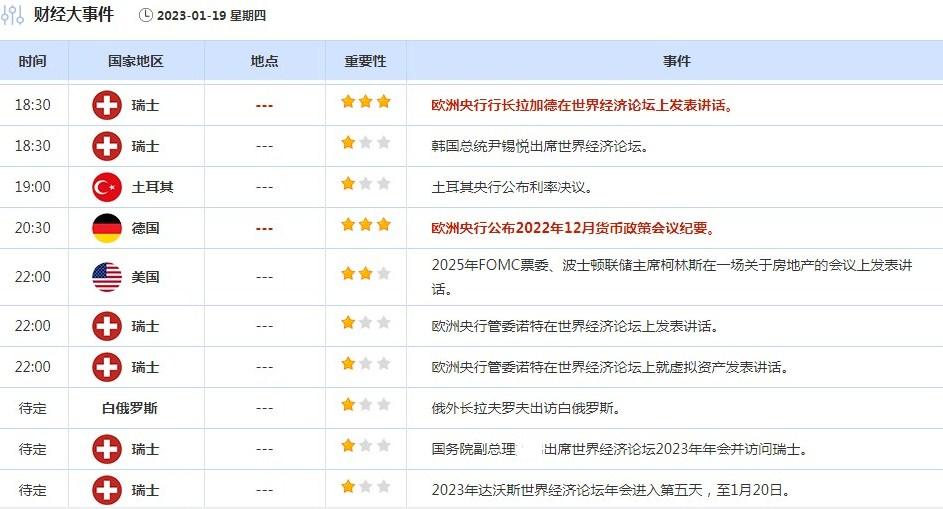Click the sliders icon beside 财经大事件

tap(14, 15)
